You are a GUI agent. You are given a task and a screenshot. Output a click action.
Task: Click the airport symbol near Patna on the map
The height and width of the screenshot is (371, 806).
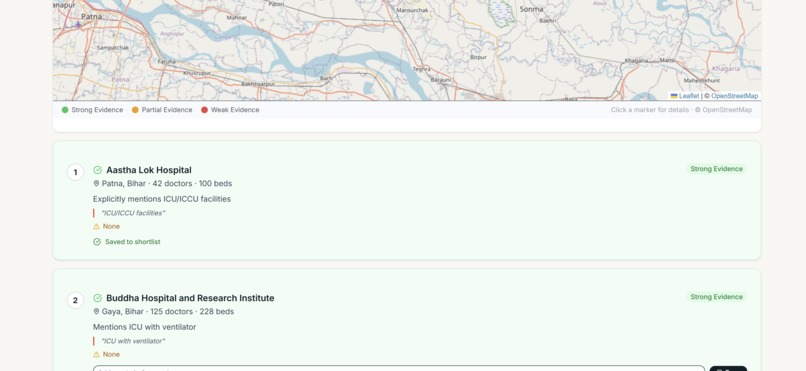[x=78, y=24]
